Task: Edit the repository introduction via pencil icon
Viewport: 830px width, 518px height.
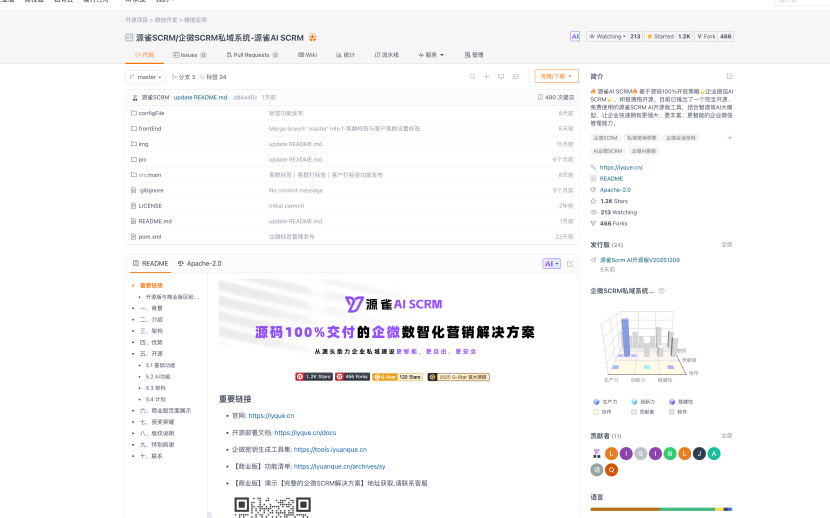Action: click(729, 76)
